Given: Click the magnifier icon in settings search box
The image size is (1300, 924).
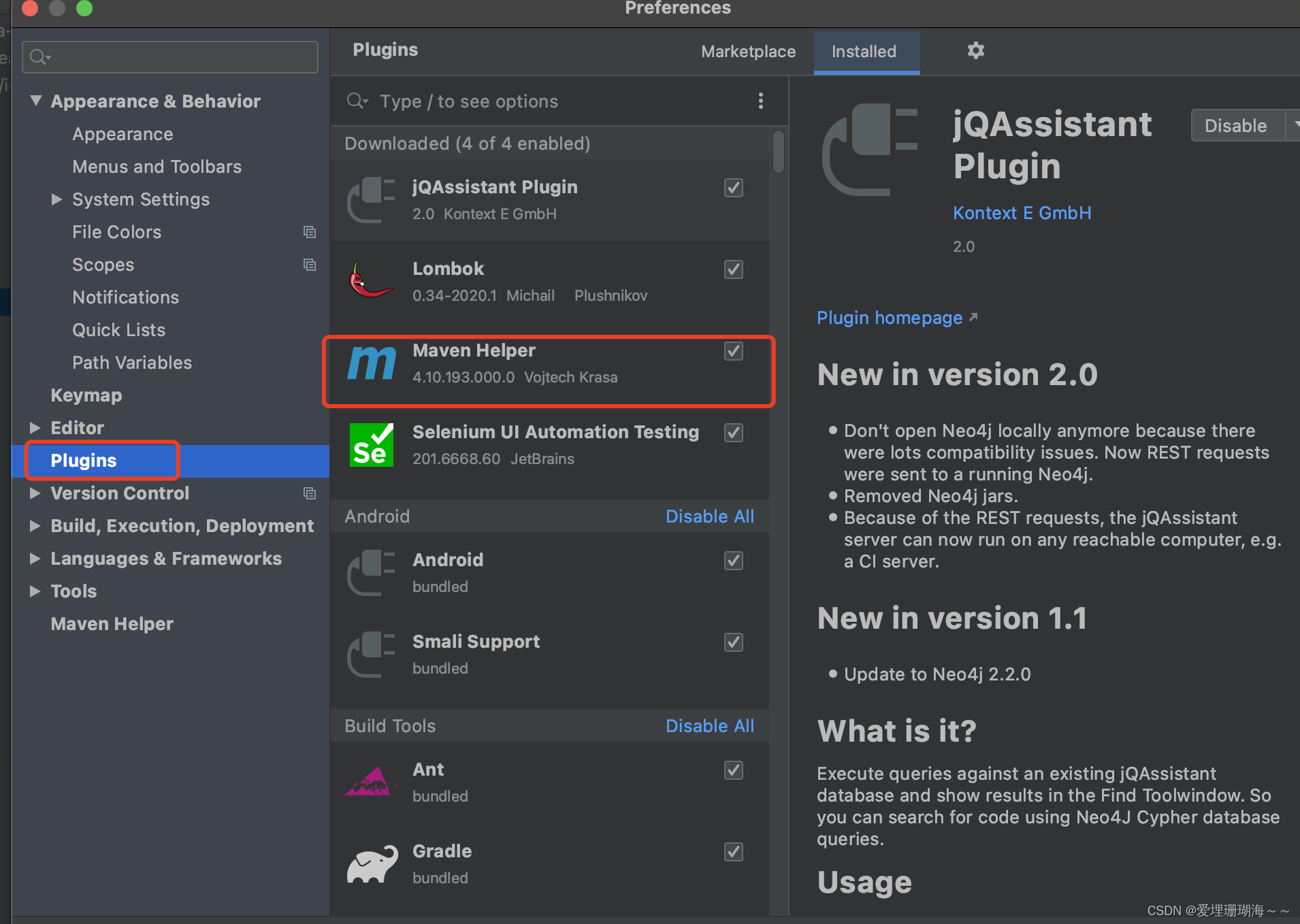Looking at the screenshot, I should [x=40, y=57].
